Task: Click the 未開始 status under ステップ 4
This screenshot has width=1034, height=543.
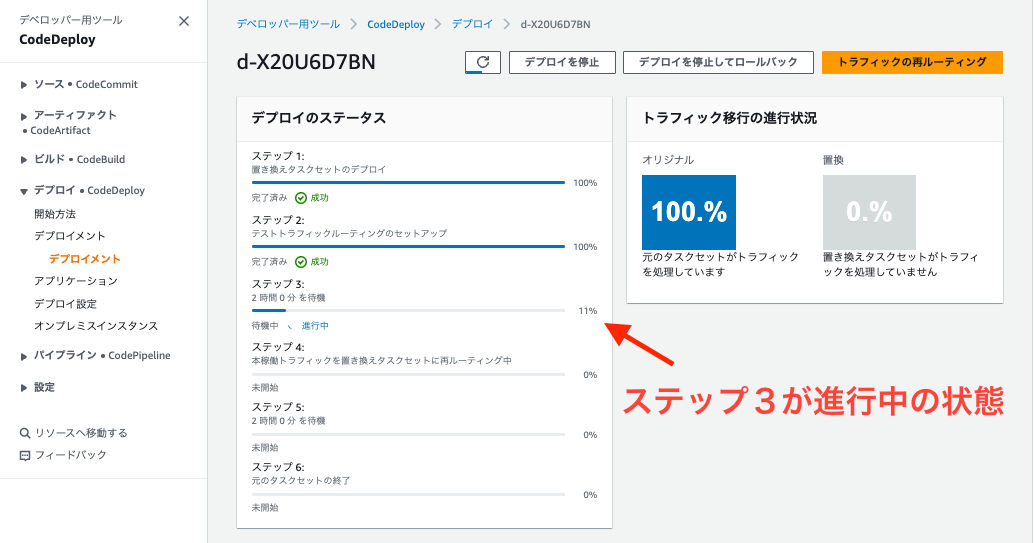Action: tap(264, 388)
